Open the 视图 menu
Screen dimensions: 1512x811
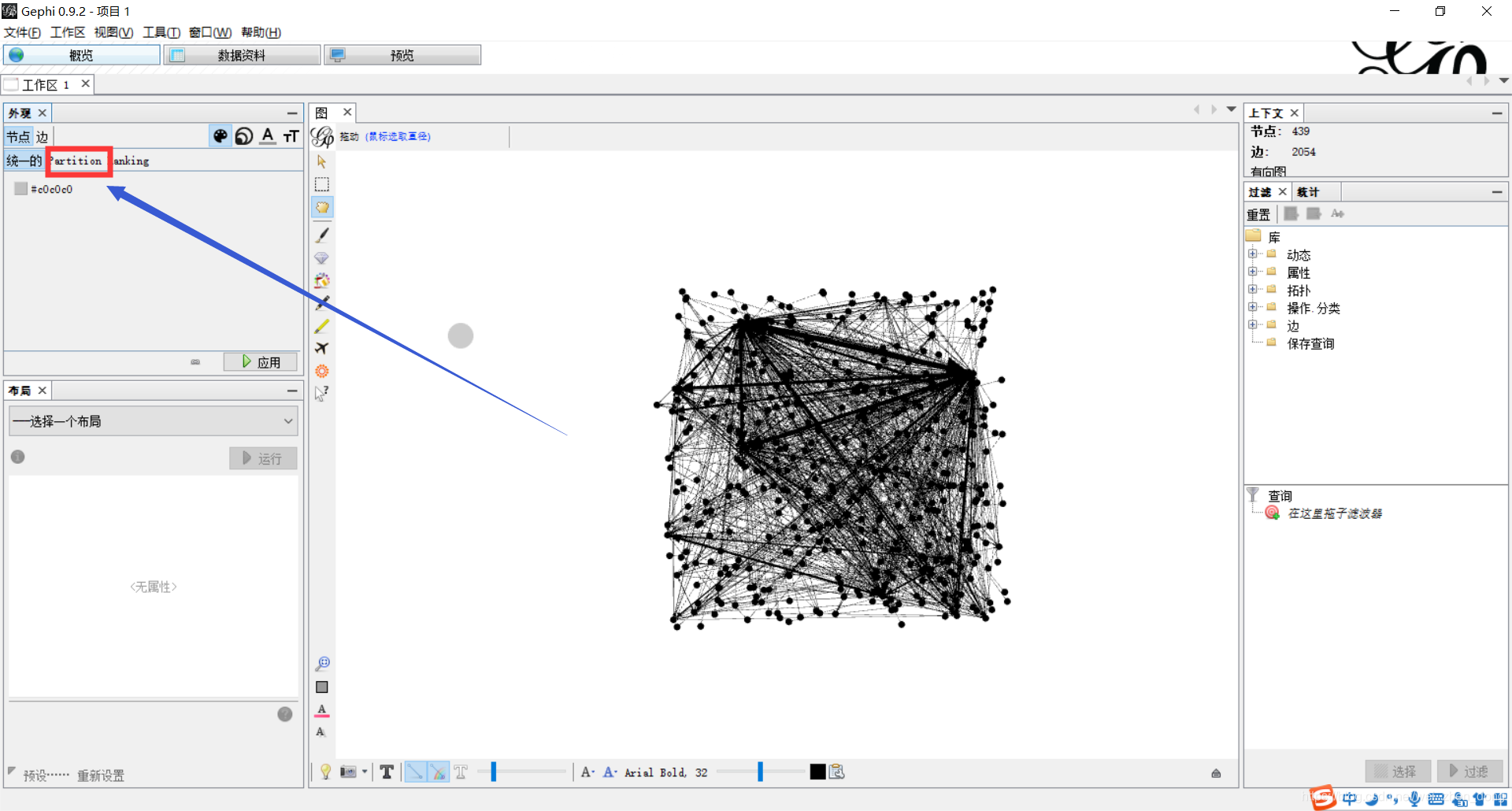pyautogui.click(x=113, y=32)
